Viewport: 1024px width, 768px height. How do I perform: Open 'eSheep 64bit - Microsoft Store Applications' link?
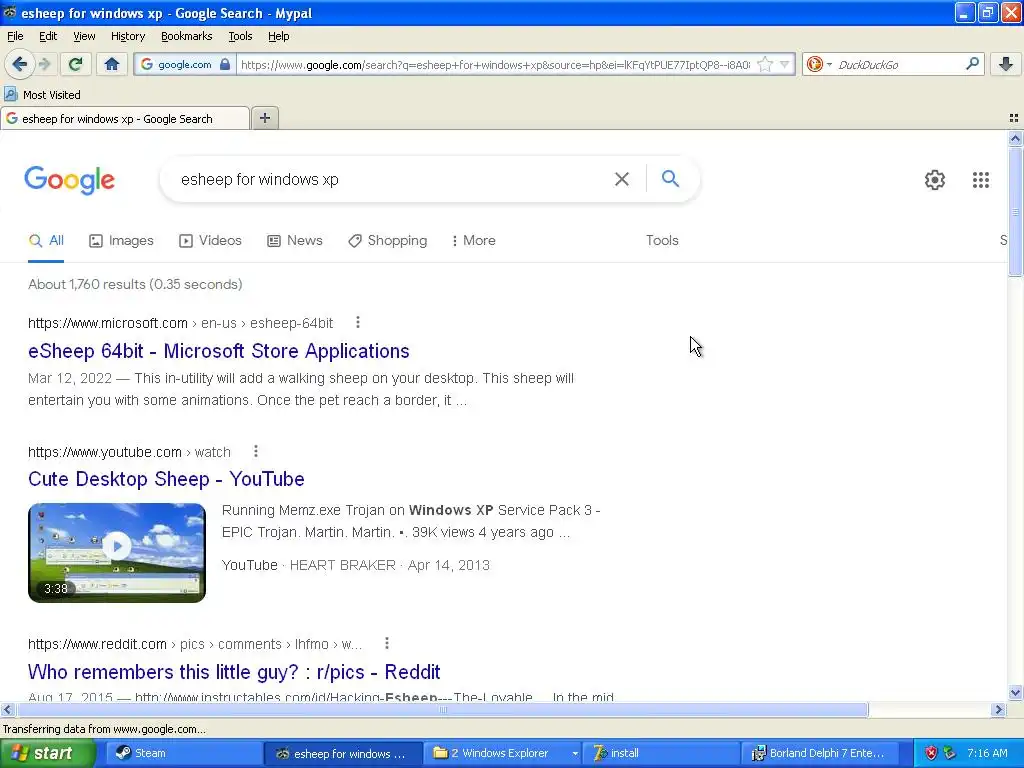click(219, 351)
